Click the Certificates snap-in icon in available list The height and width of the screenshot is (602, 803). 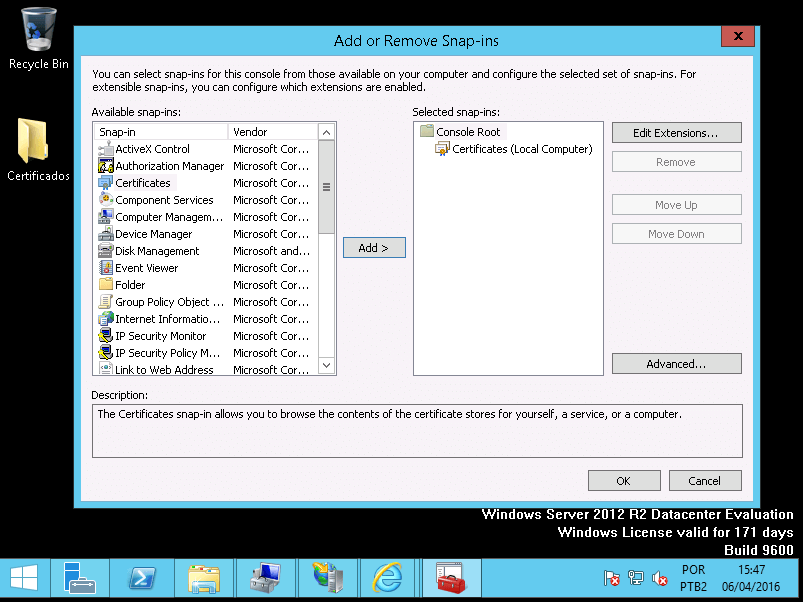click(105, 183)
